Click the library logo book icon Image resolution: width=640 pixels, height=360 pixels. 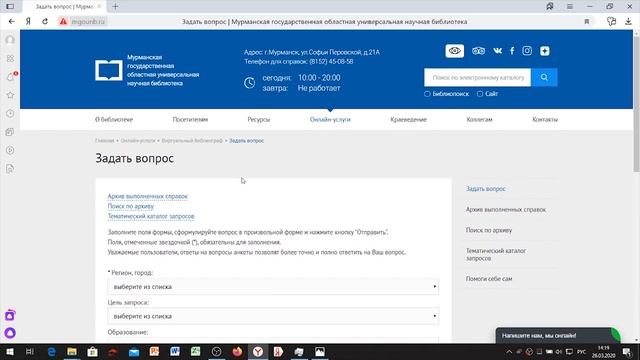(109, 70)
